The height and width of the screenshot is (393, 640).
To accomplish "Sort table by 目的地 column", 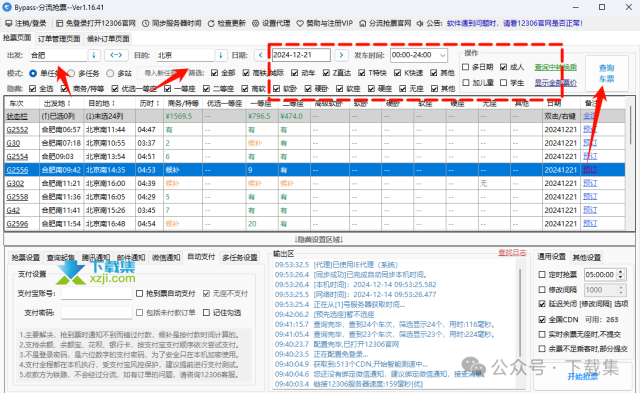I will (102, 104).
